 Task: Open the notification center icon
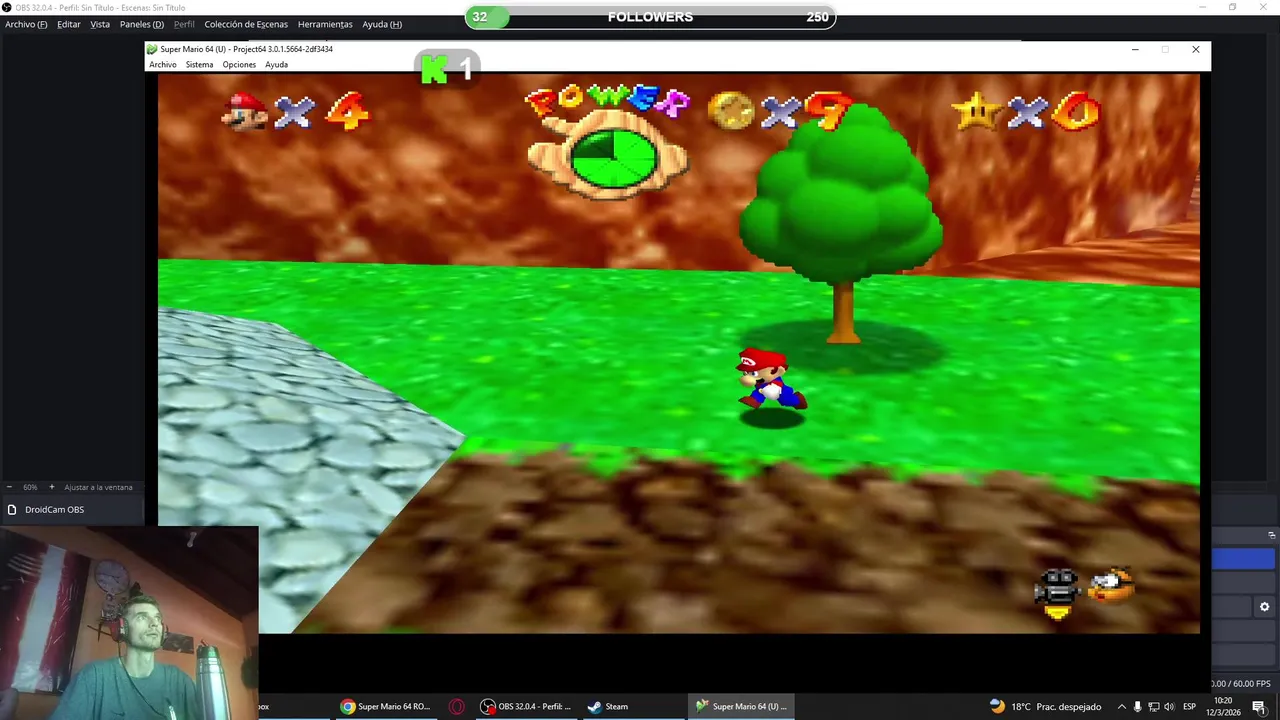tap(1259, 706)
